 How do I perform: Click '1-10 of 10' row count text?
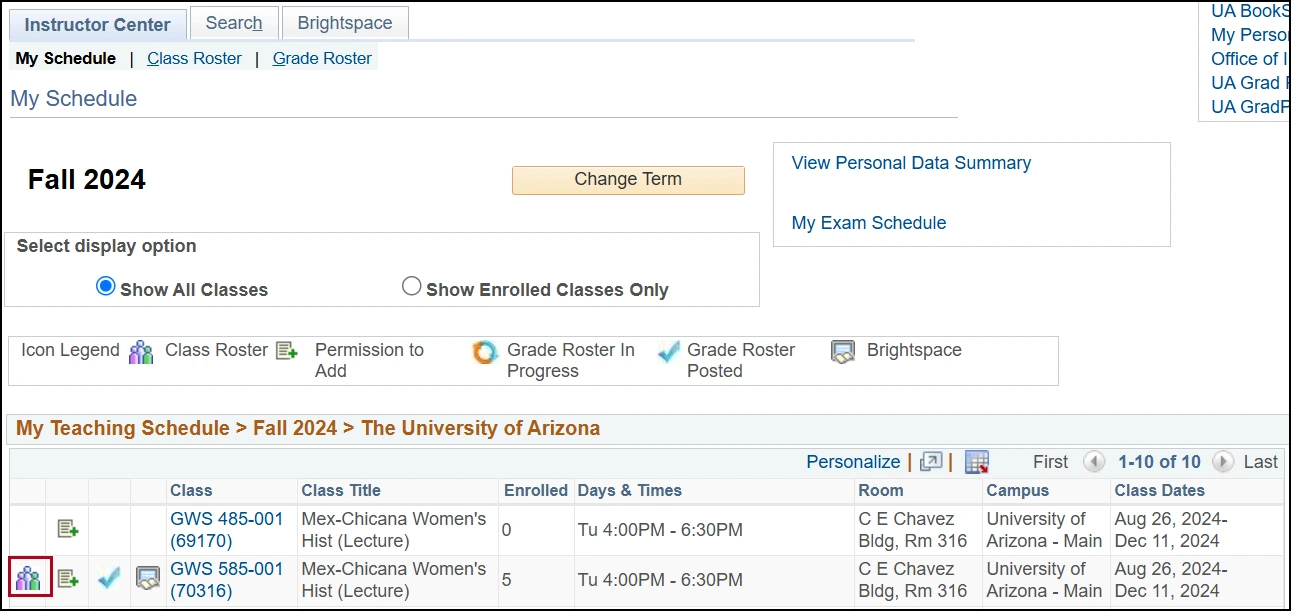1159,462
